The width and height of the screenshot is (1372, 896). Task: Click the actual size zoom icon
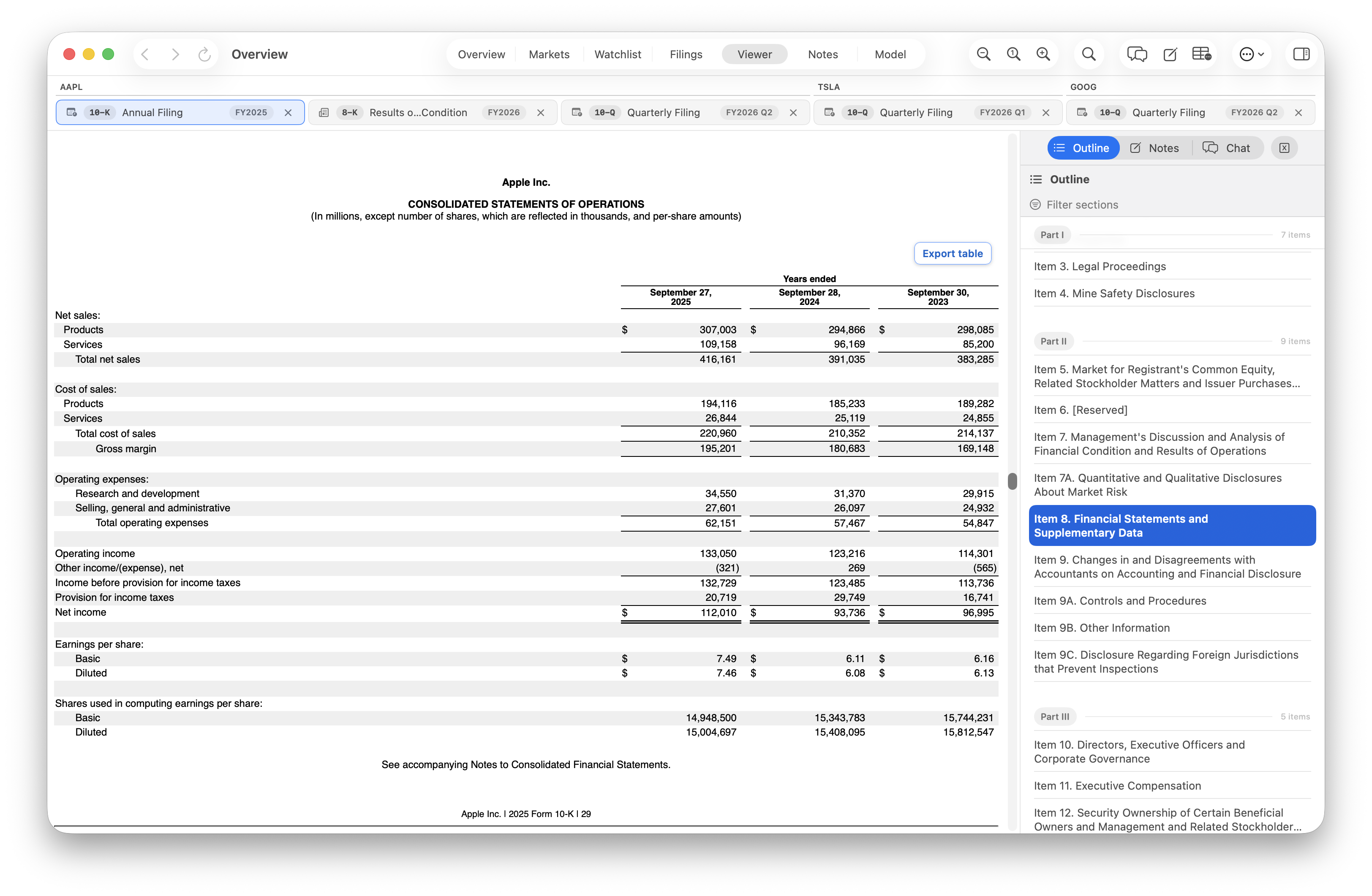(x=1013, y=54)
